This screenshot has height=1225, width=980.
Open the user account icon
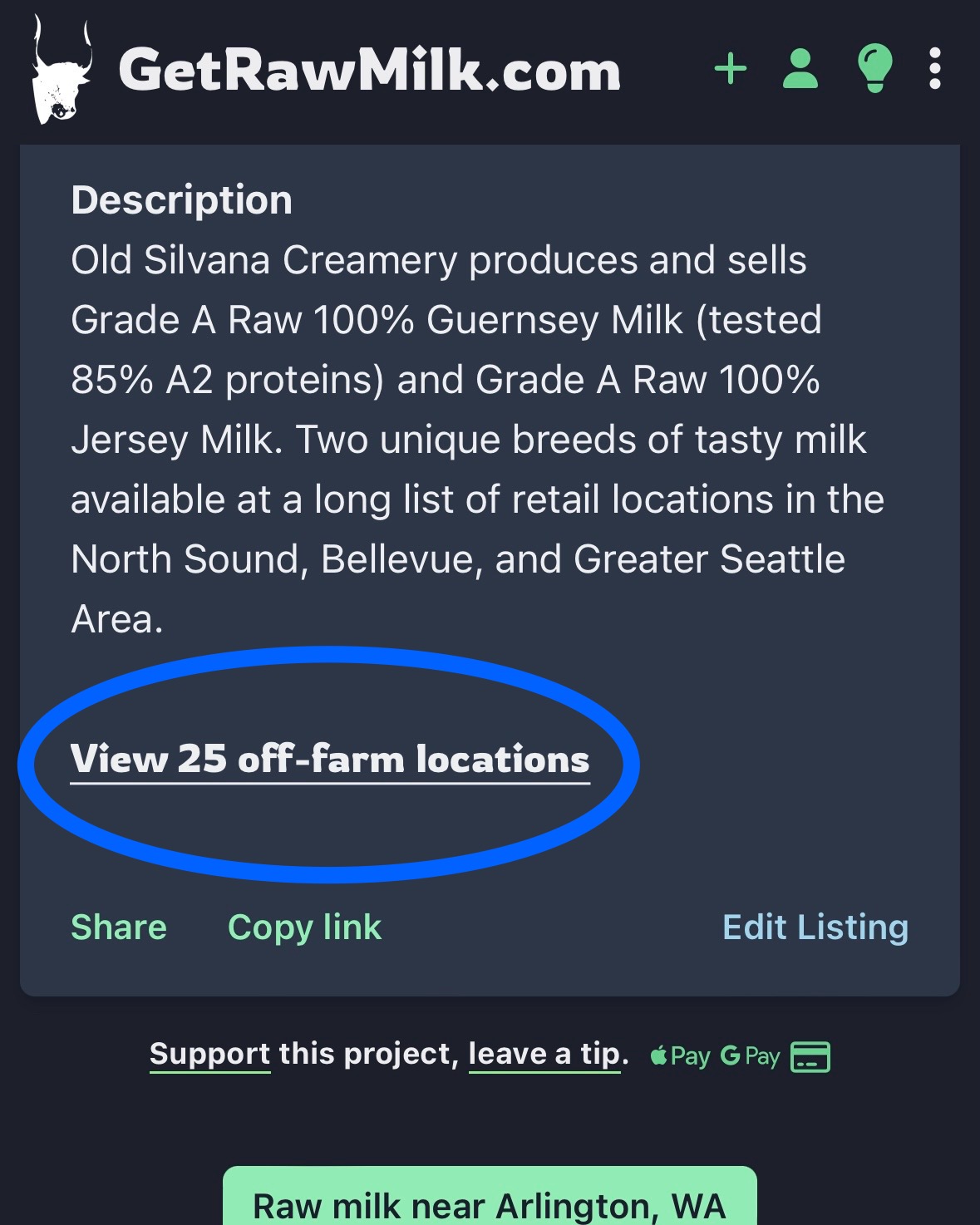coord(800,70)
